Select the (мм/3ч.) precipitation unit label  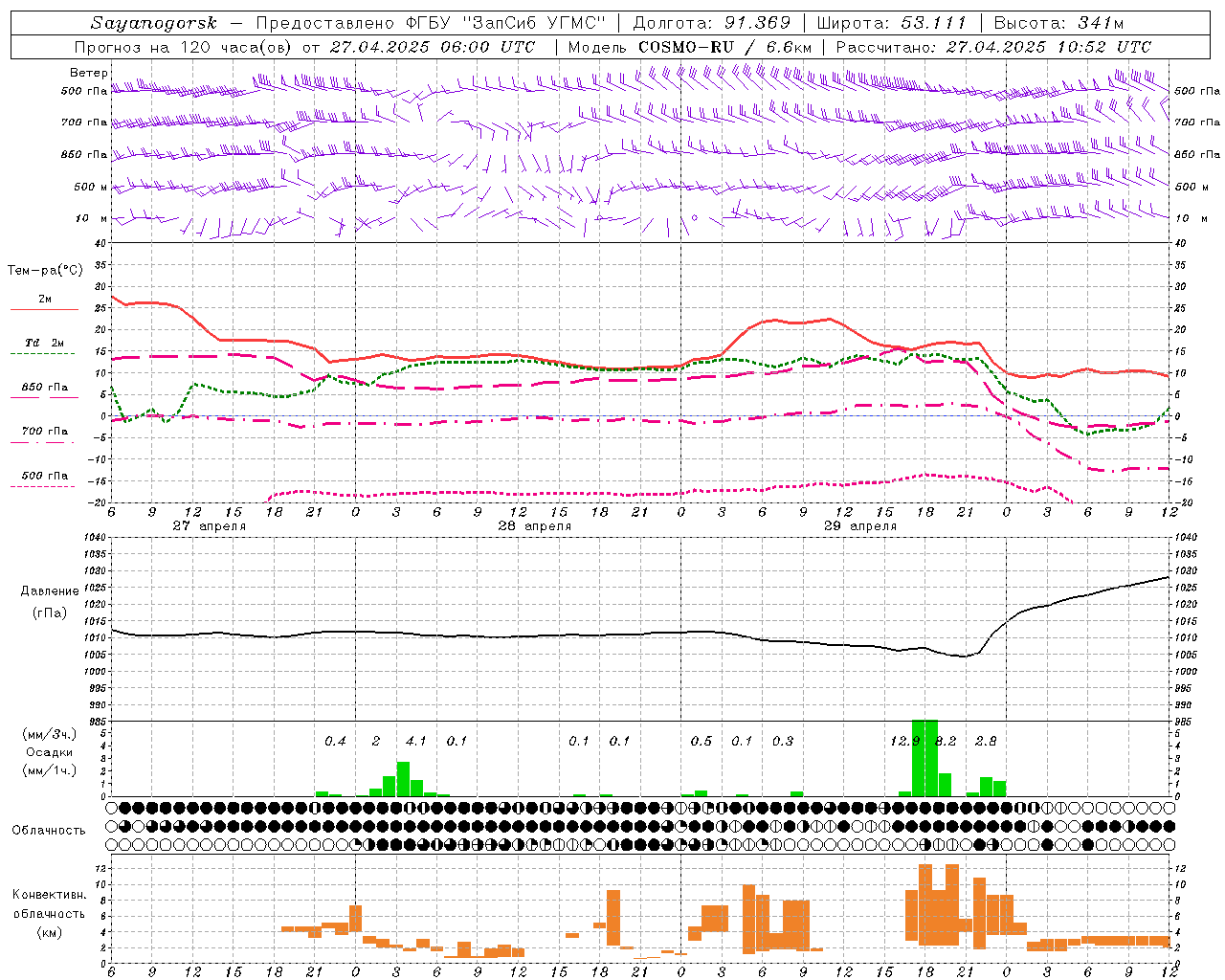[50, 734]
